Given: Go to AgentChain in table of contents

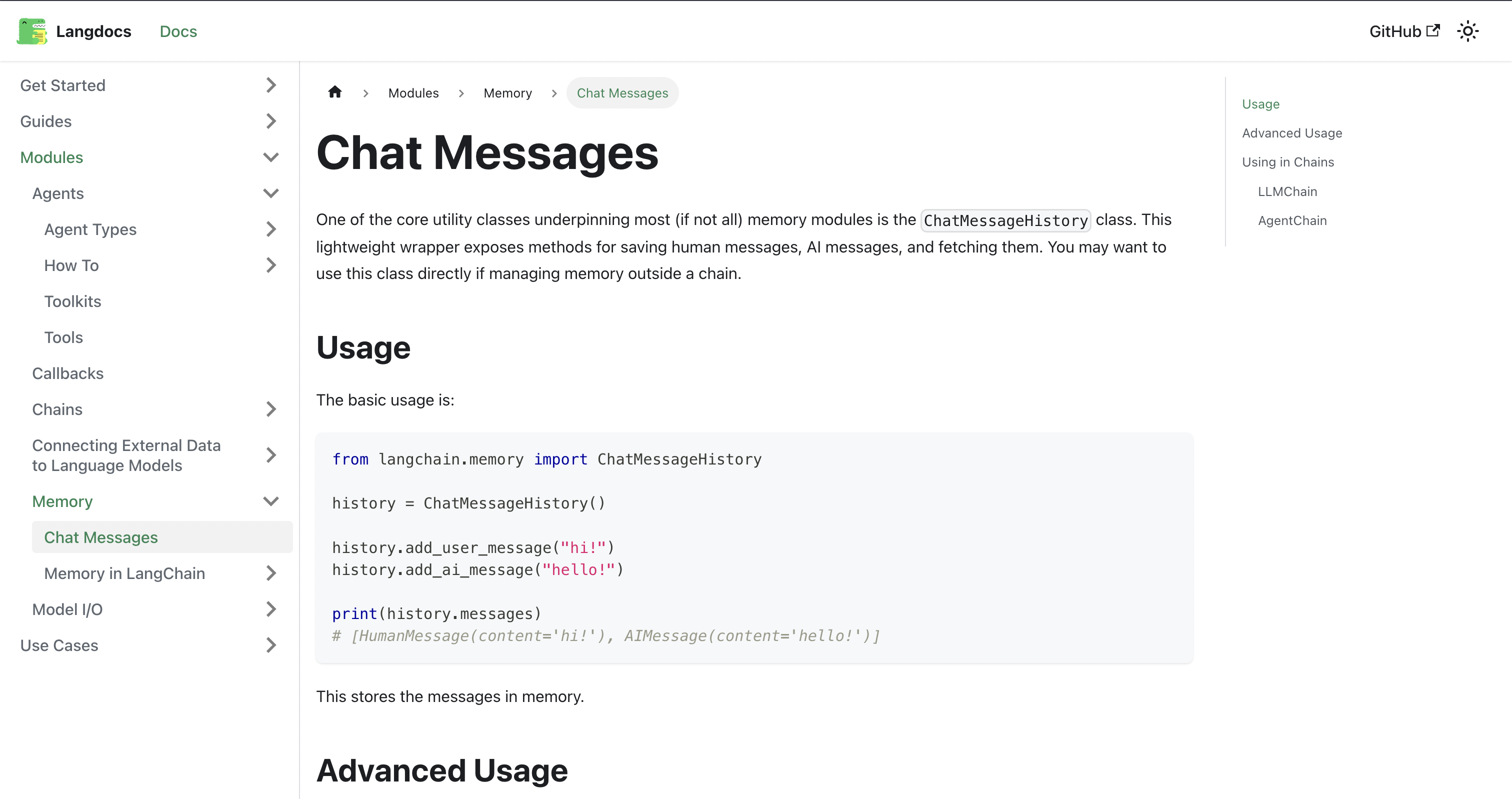Looking at the screenshot, I should click(1292, 220).
